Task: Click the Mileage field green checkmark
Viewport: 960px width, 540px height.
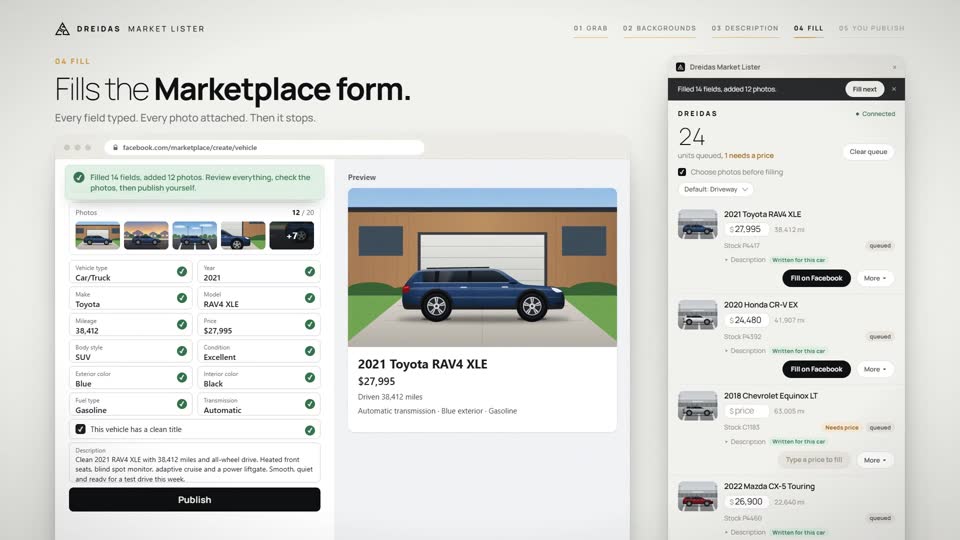Action: (x=182, y=324)
